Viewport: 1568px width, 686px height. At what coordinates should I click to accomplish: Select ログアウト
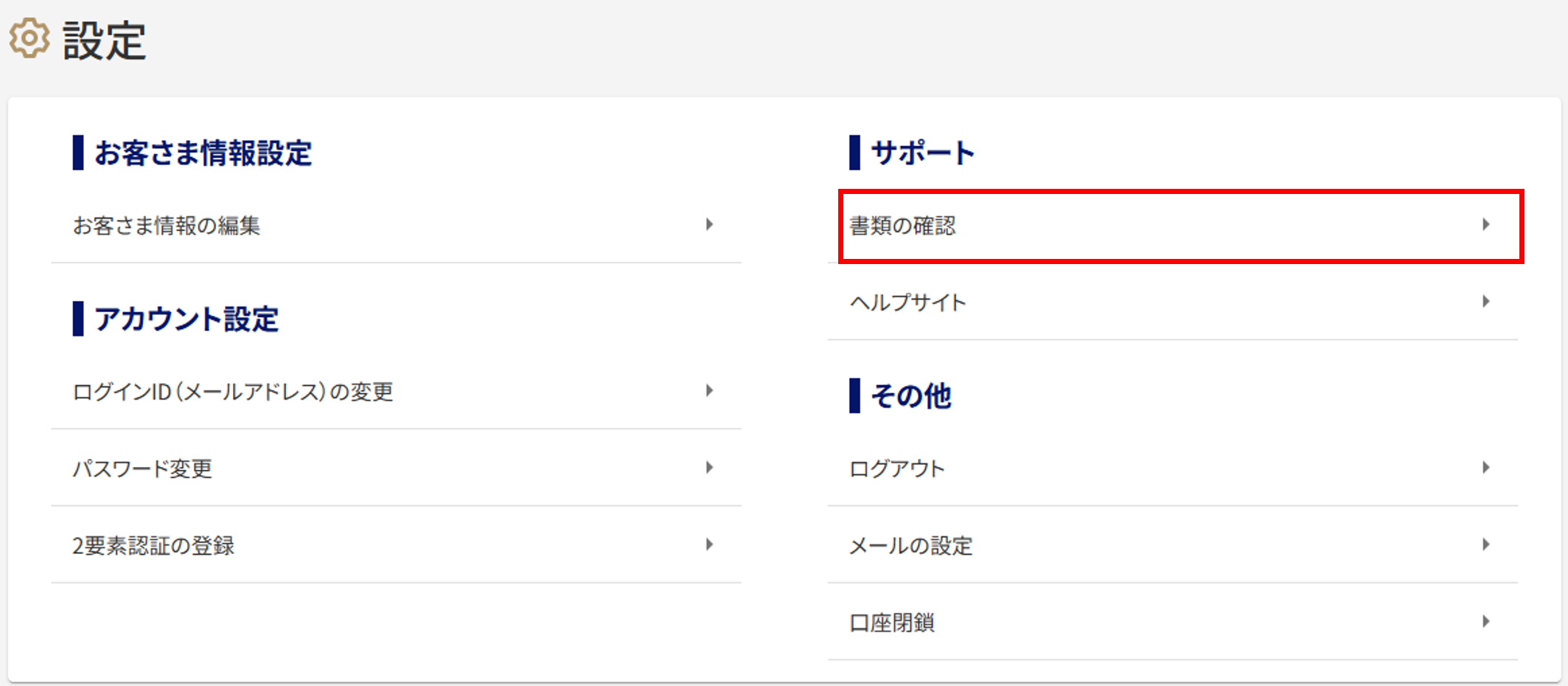(x=1173, y=468)
